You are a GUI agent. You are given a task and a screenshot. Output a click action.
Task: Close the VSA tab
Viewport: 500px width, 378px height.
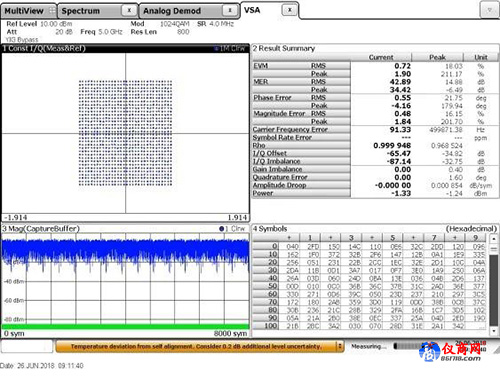click(x=290, y=10)
